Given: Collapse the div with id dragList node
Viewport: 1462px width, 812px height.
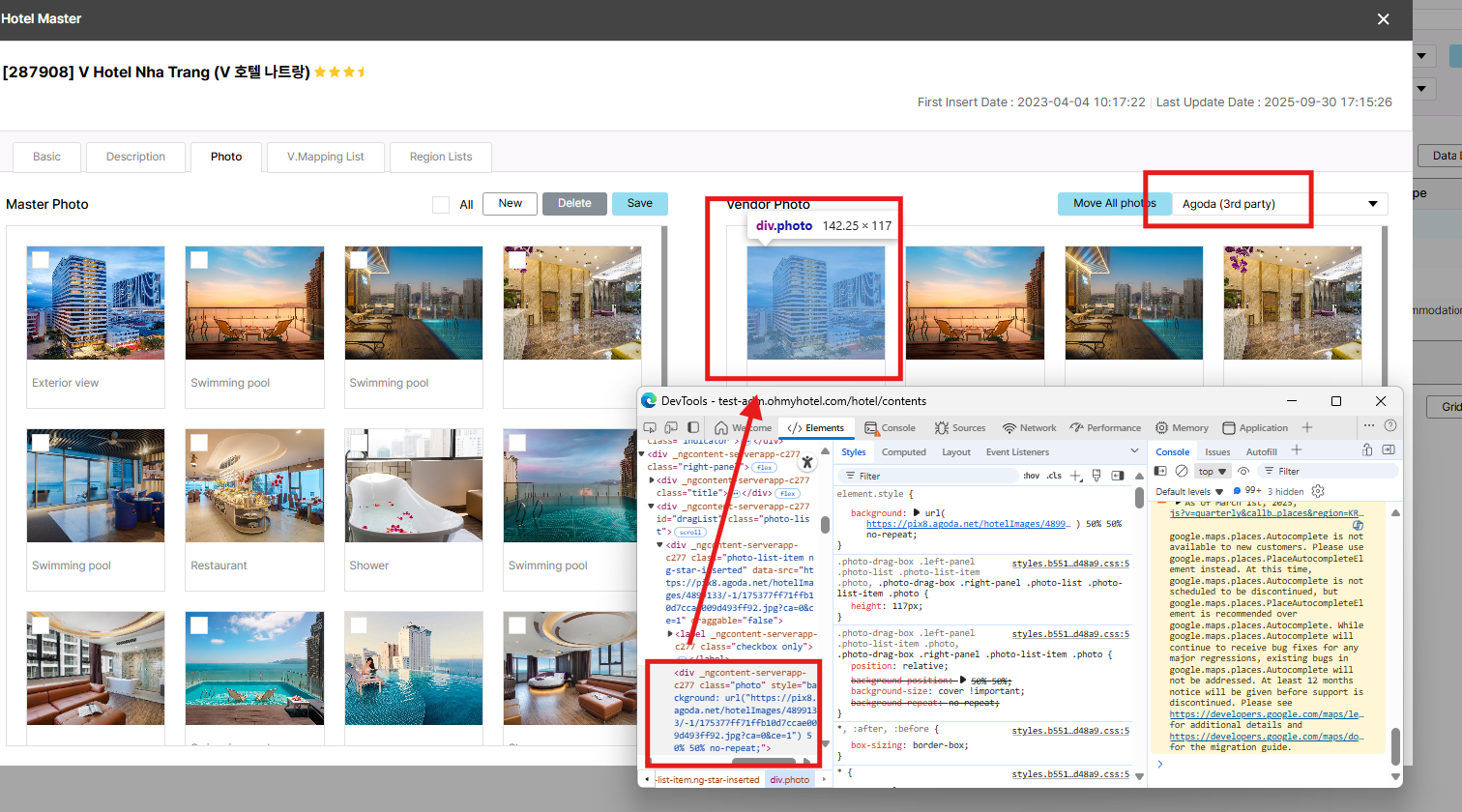Looking at the screenshot, I should [652, 506].
